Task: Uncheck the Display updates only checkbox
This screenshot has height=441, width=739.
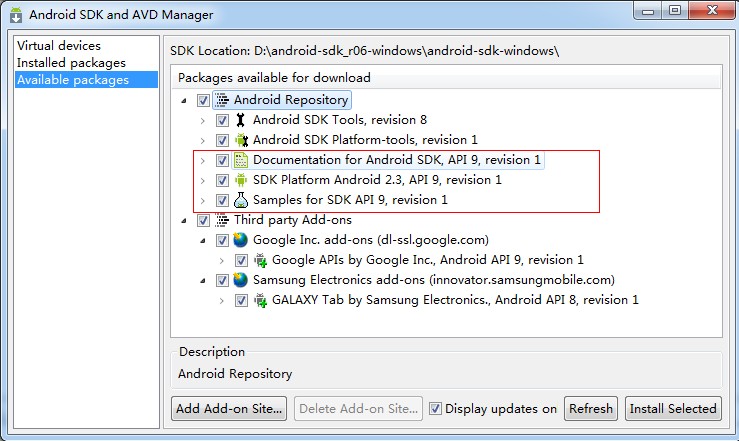Action: tap(435, 408)
